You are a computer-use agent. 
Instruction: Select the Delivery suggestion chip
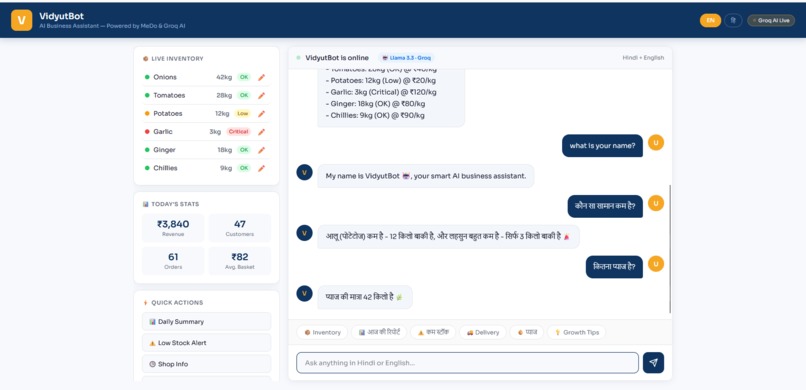(x=483, y=332)
